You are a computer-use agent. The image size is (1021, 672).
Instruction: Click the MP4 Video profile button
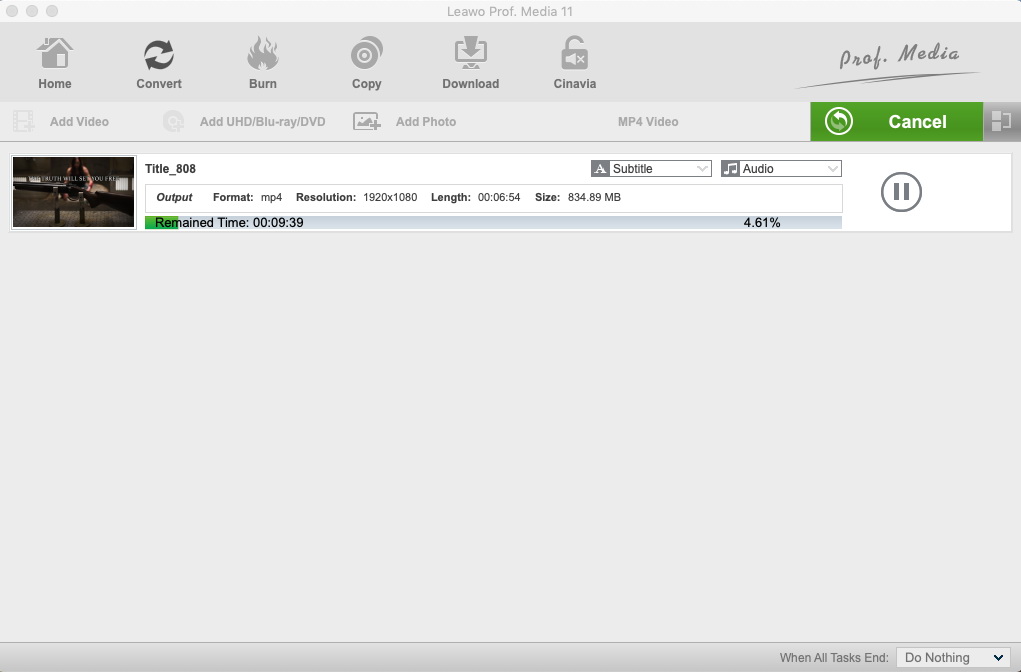[648, 122]
